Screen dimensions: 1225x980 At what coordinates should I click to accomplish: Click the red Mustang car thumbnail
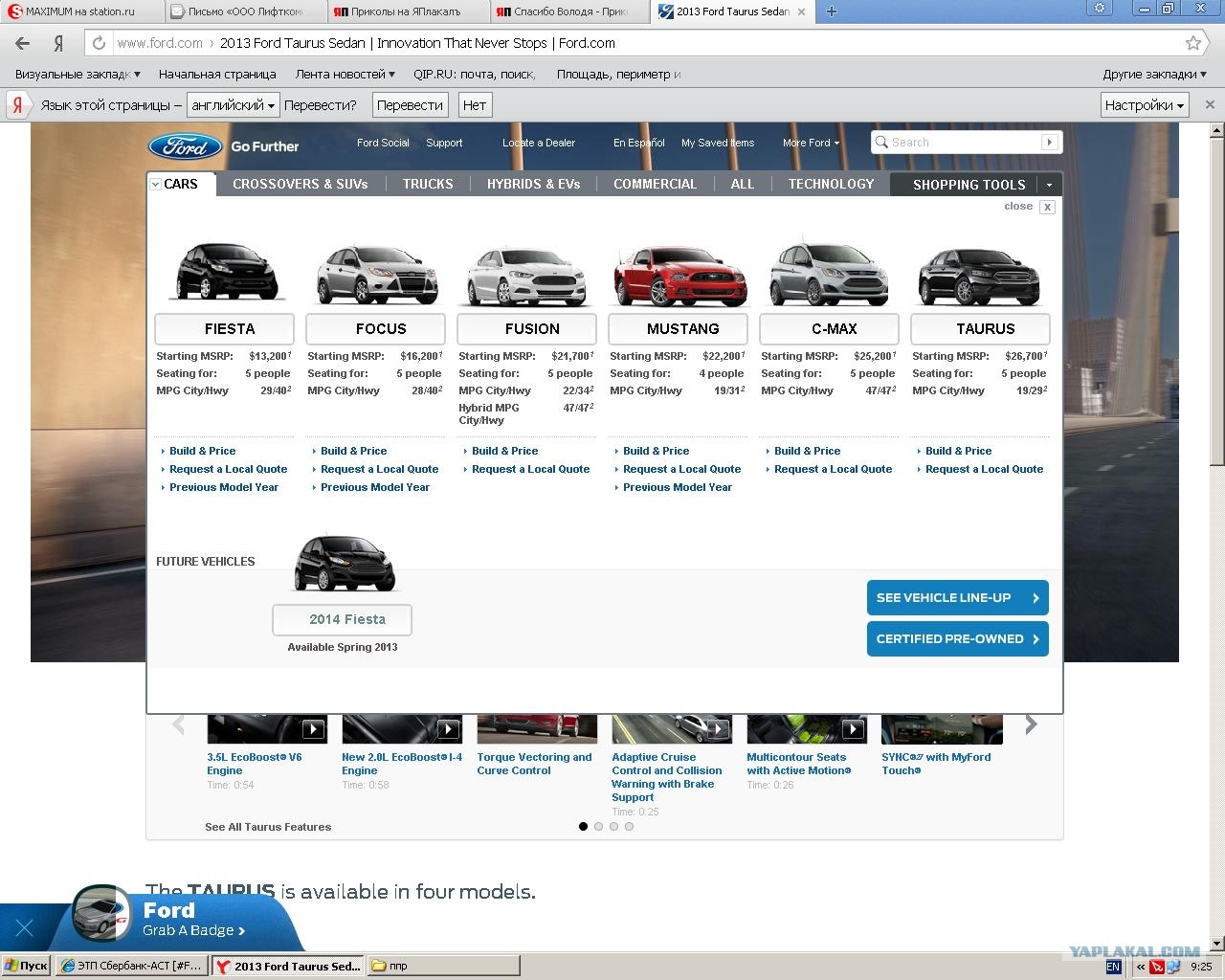coord(679,275)
